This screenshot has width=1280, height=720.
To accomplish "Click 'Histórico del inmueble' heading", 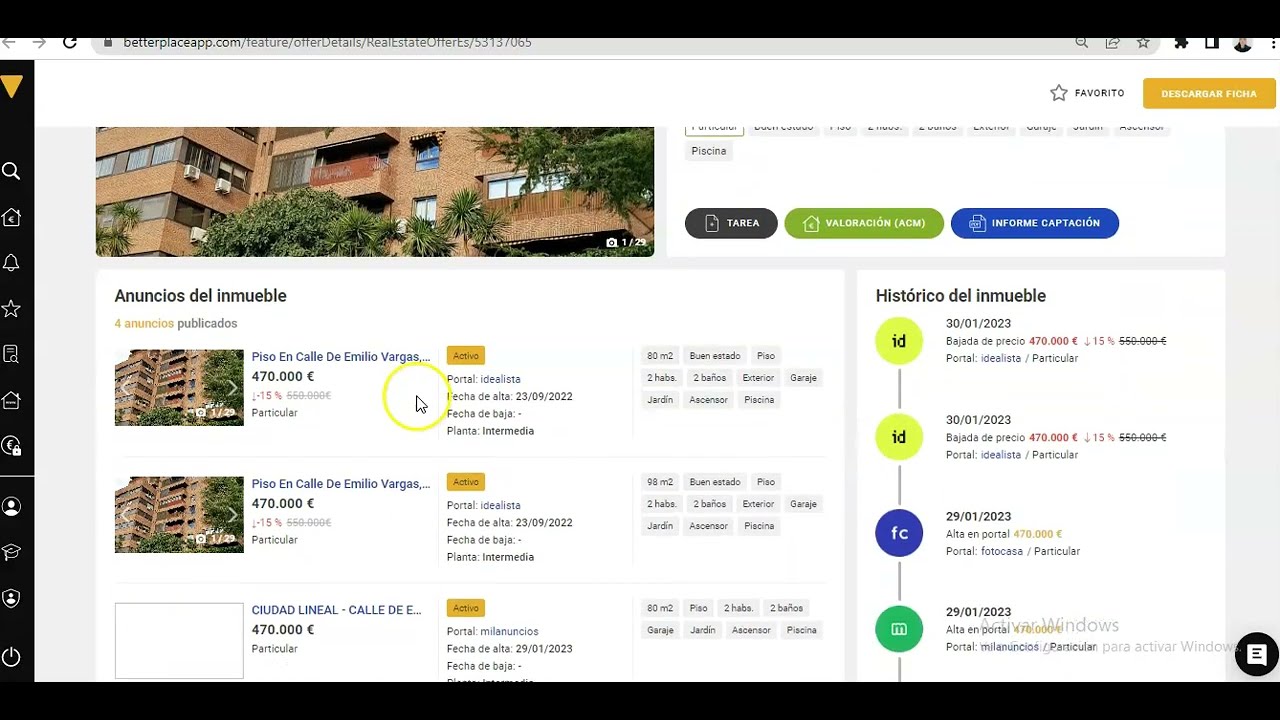I will [x=961, y=296].
